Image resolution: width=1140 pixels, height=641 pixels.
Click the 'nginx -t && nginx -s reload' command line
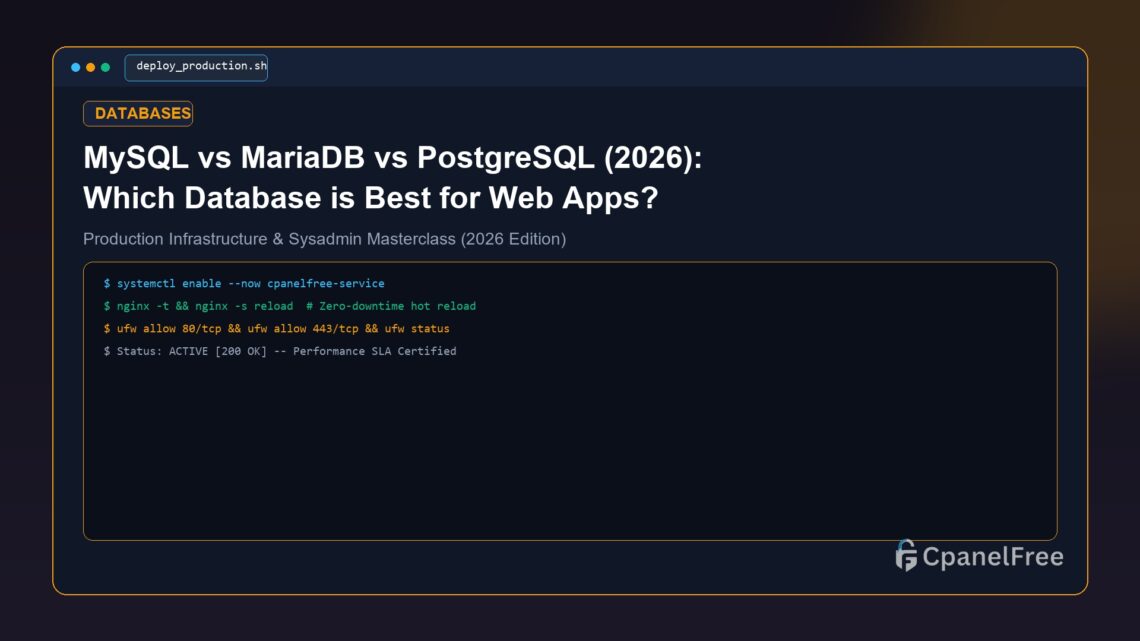click(x=289, y=306)
